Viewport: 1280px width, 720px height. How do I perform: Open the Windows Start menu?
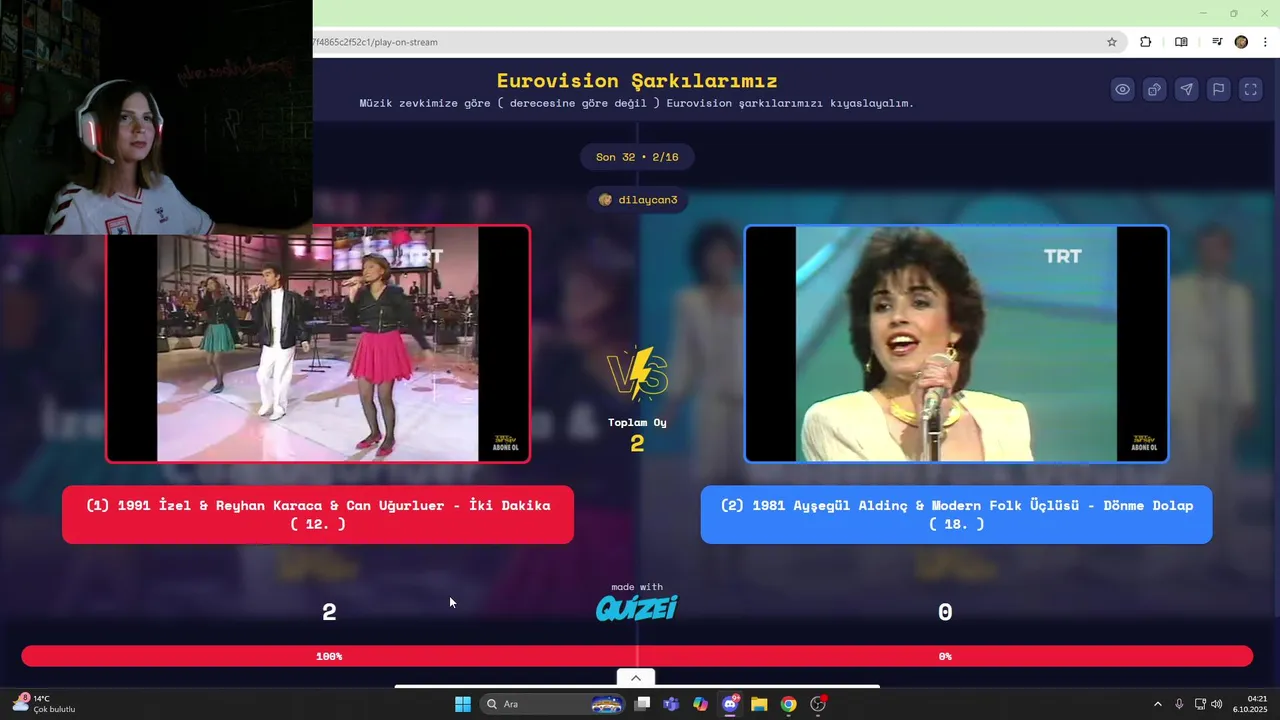click(x=463, y=704)
